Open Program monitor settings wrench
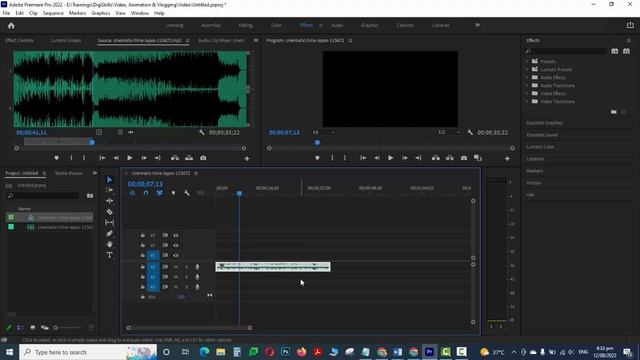The height and width of the screenshot is (360, 640). tap(470, 132)
